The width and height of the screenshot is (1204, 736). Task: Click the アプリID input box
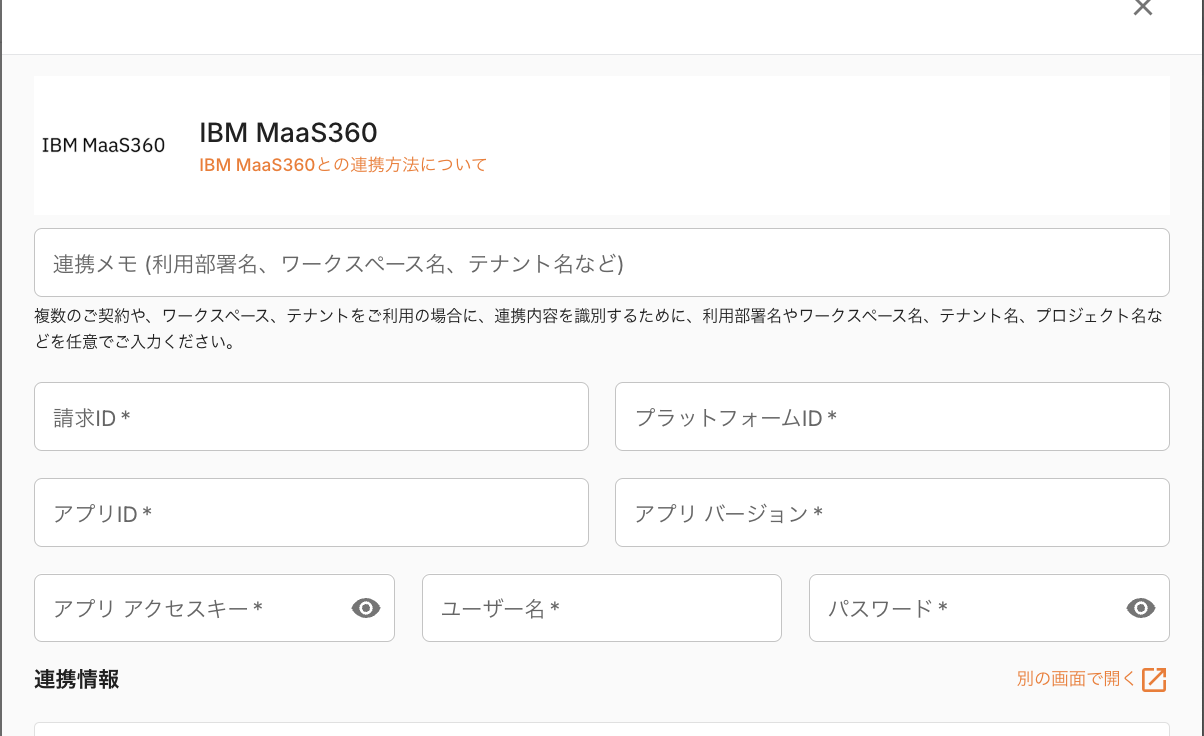coord(311,513)
